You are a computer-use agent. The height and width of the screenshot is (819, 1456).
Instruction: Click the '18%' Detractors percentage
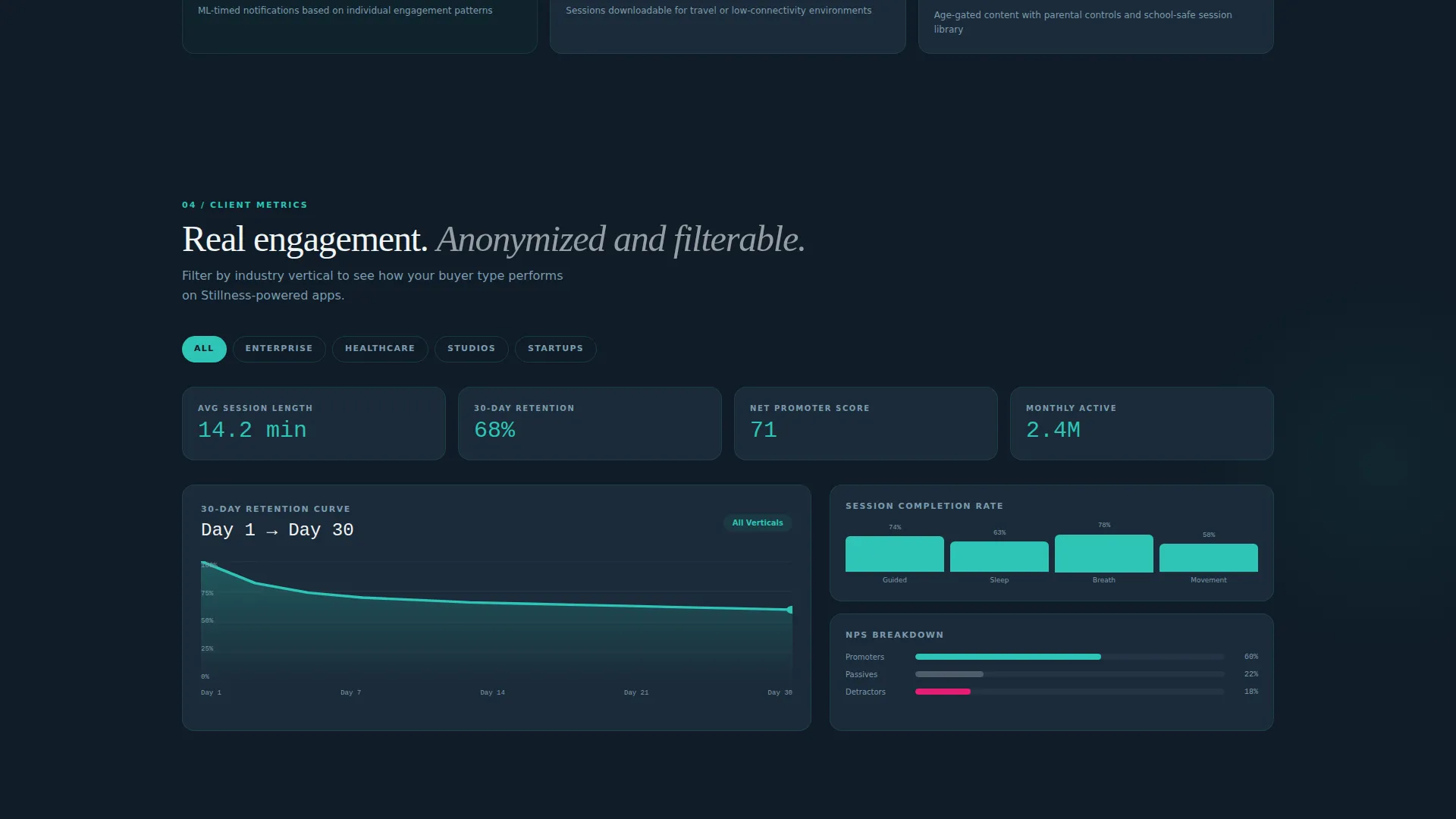(x=1250, y=692)
